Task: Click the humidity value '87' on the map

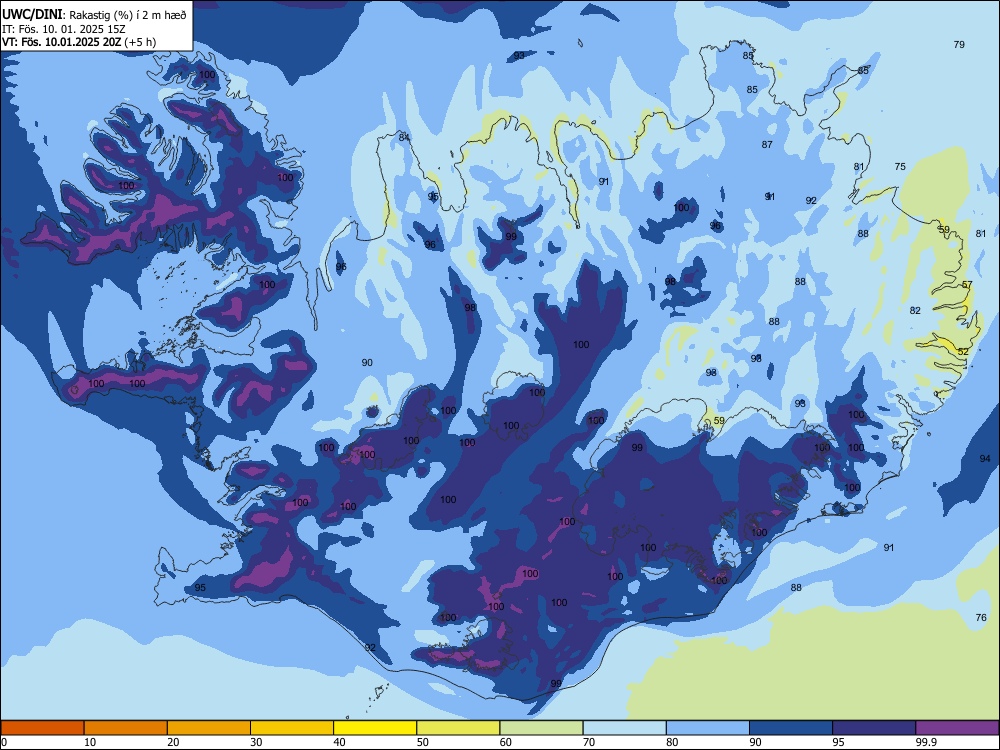Action: (767, 145)
